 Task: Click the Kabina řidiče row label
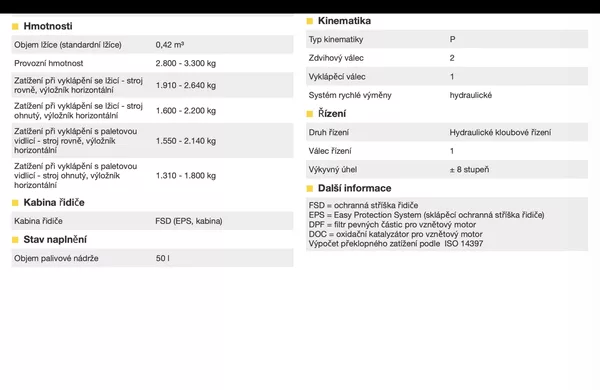(x=38, y=221)
